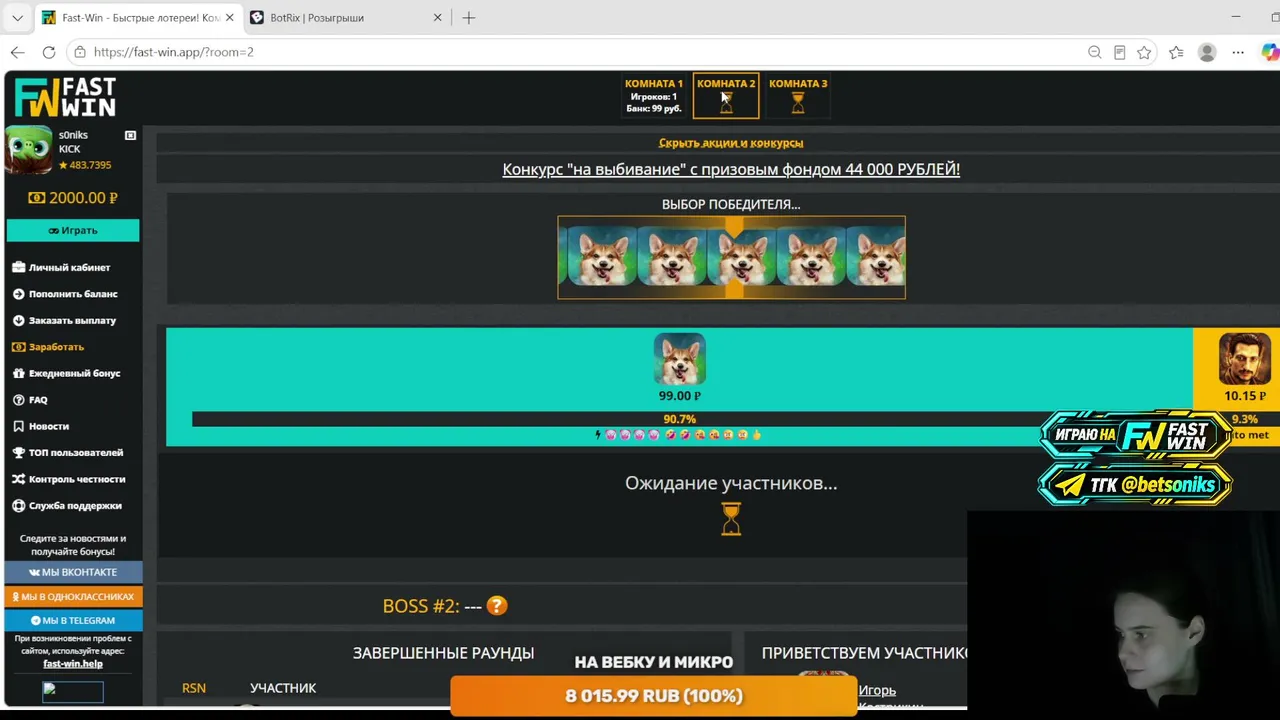Open the browser favorites list
Viewport: 1280px width, 720px height.
pos(1176,52)
